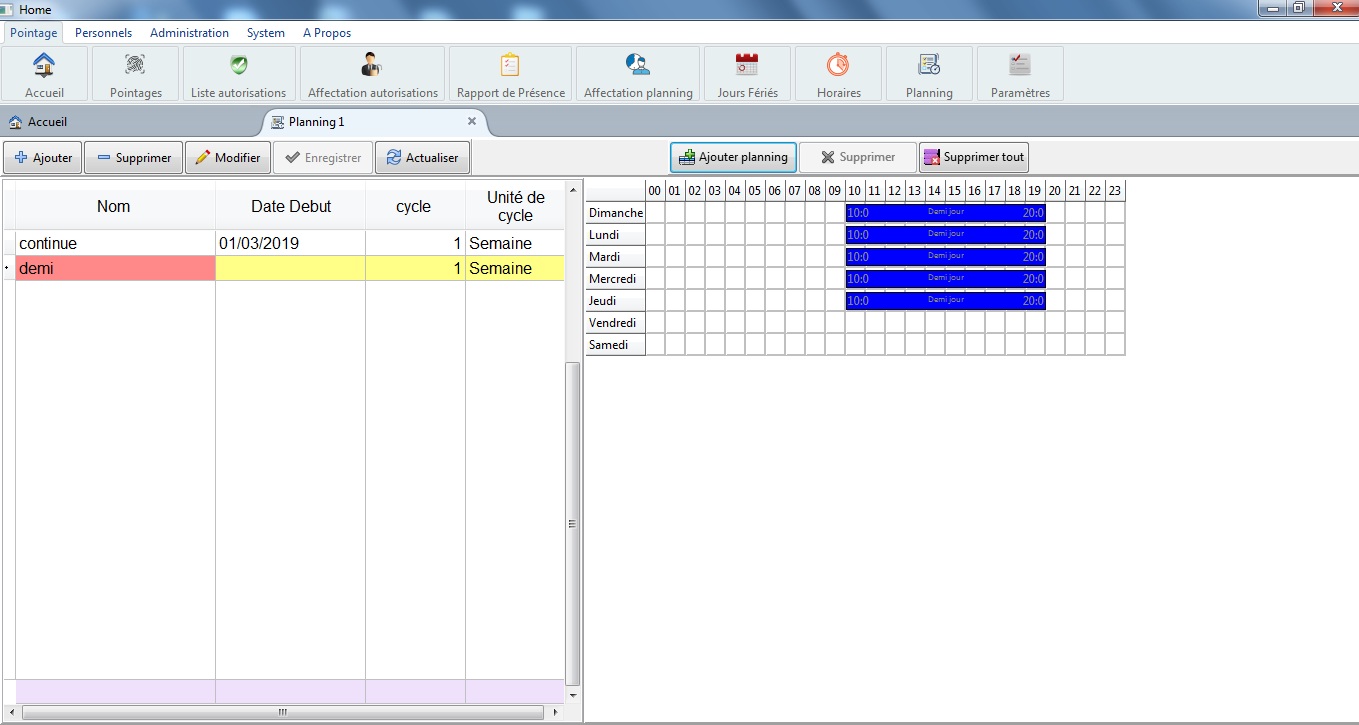Switch to the Accueil tab
Viewport: 1359px width, 725px height.
pyautogui.click(x=47, y=122)
